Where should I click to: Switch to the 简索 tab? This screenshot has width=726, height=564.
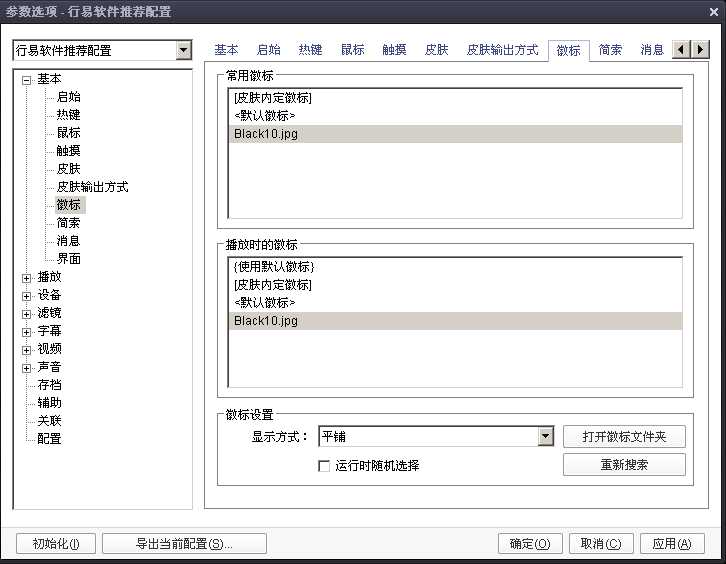click(610, 50)
